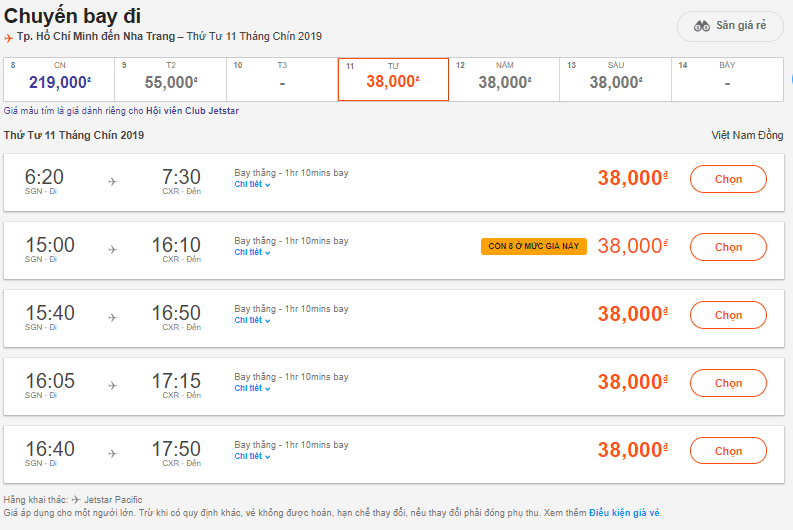Click the plane icon beside the route title
This screenshot has width=793, height=530.
pyautogui.click(x=9, y=37)
